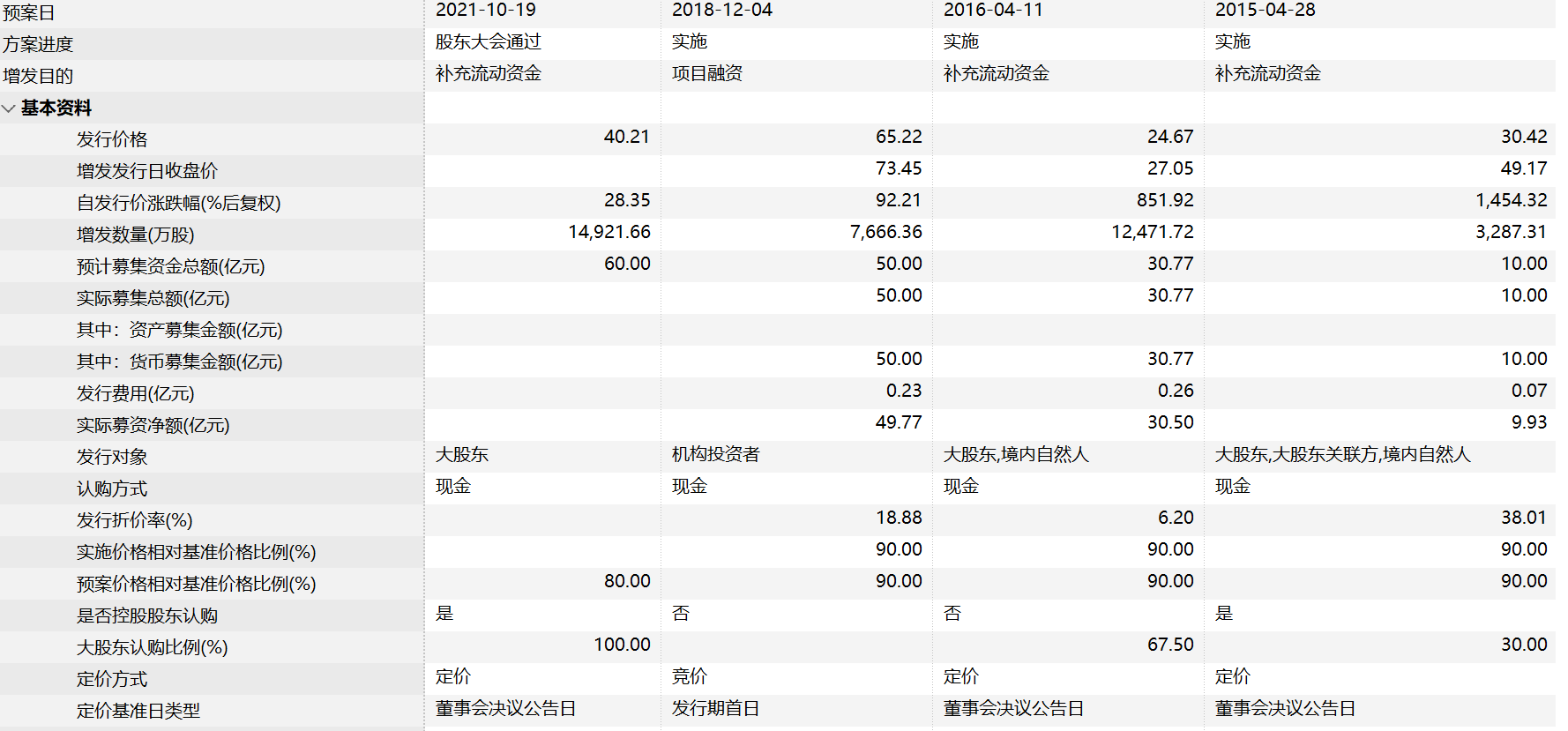This screenshot has width=1568, height=731.
Task: Click the 是否控股股东认购 row label
Action: (147, 615)
